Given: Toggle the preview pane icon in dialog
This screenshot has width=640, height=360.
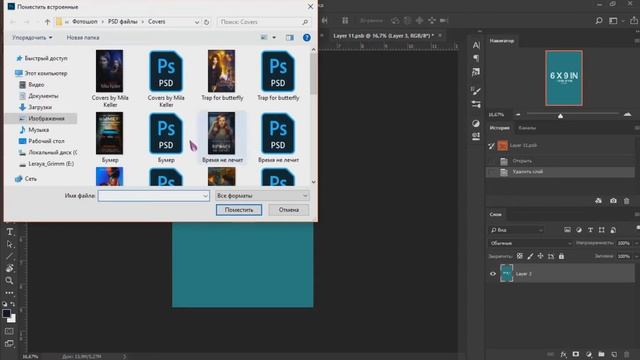Looking at the screenshot, I should point(289,38).
